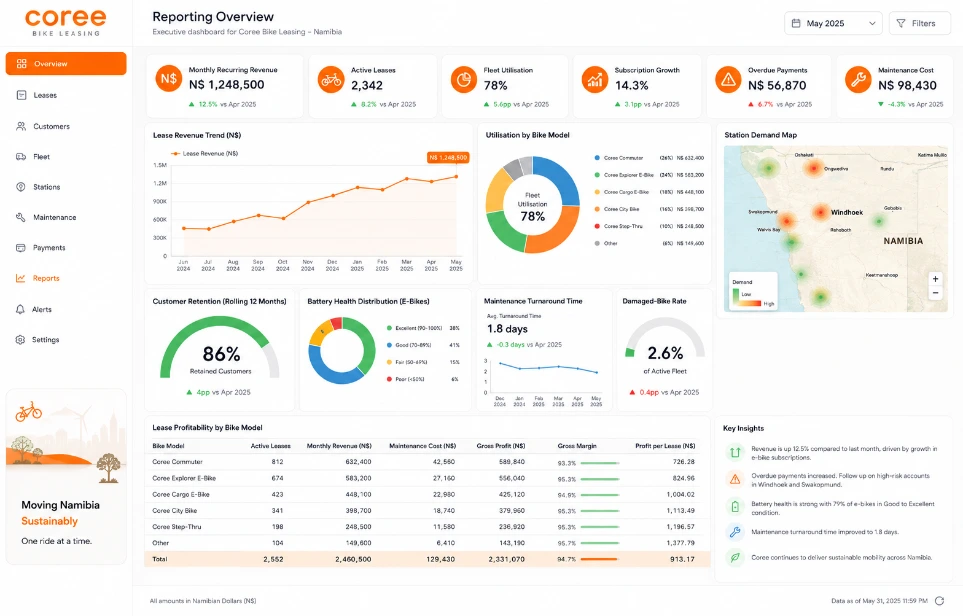Click the Windhoek demand hotspot on map
Viewport: 963px width, 616px height.
[821, 212]
